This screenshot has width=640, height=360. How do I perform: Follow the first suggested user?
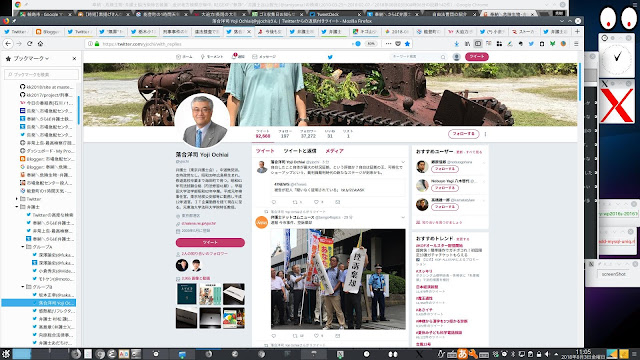point(444,169)
